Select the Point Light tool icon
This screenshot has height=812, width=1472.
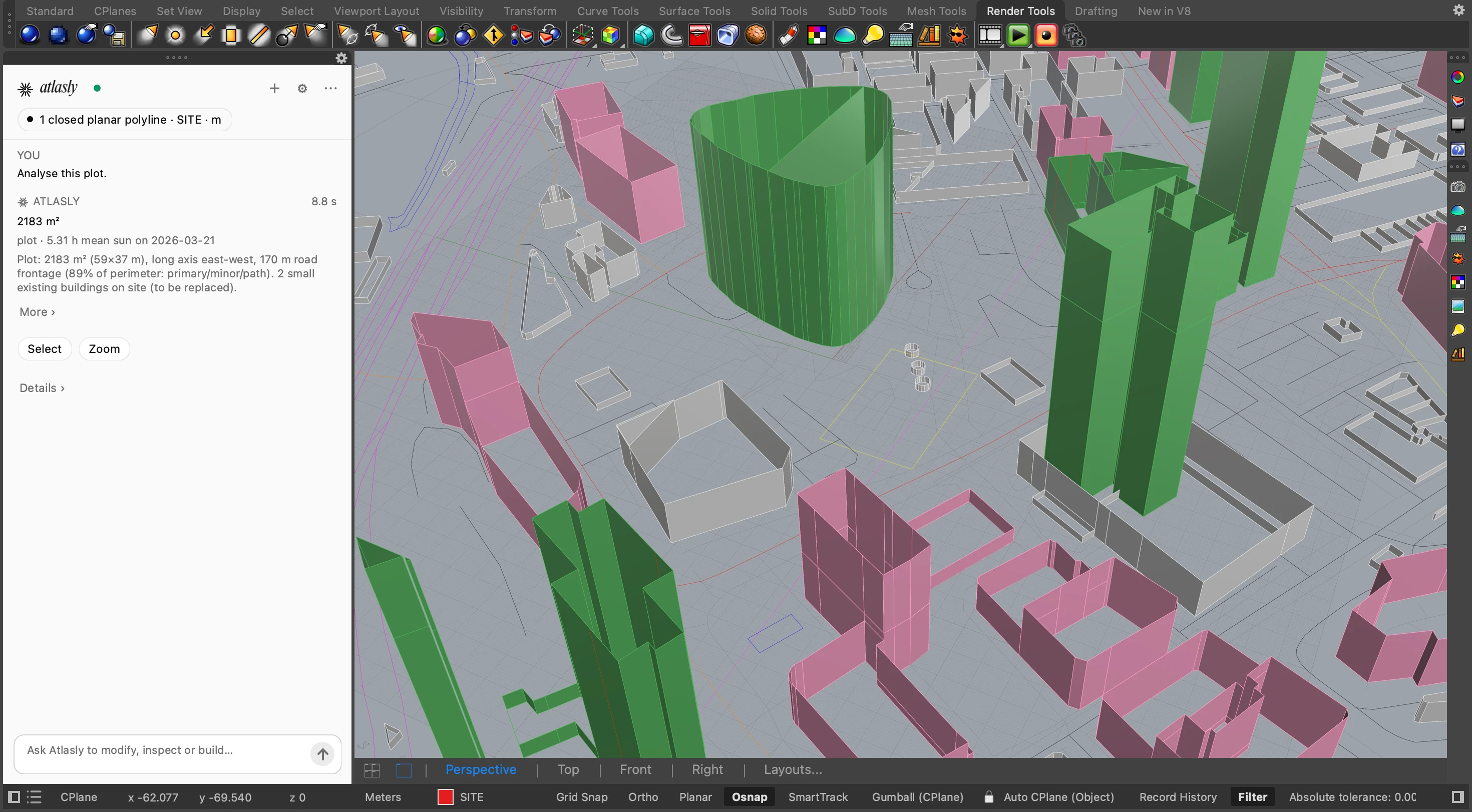(x=175, y=36)
